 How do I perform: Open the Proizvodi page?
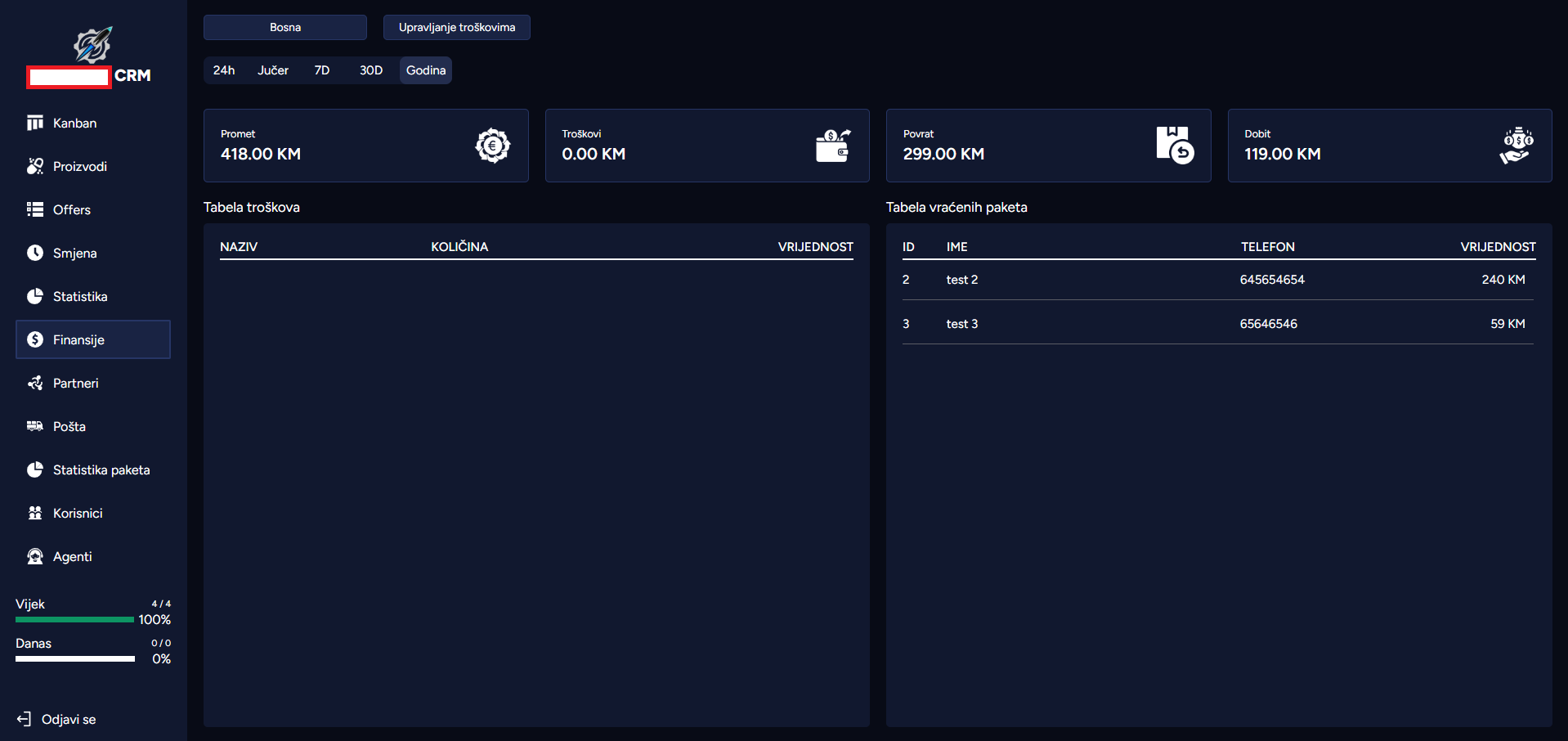[x=93, y=166]
